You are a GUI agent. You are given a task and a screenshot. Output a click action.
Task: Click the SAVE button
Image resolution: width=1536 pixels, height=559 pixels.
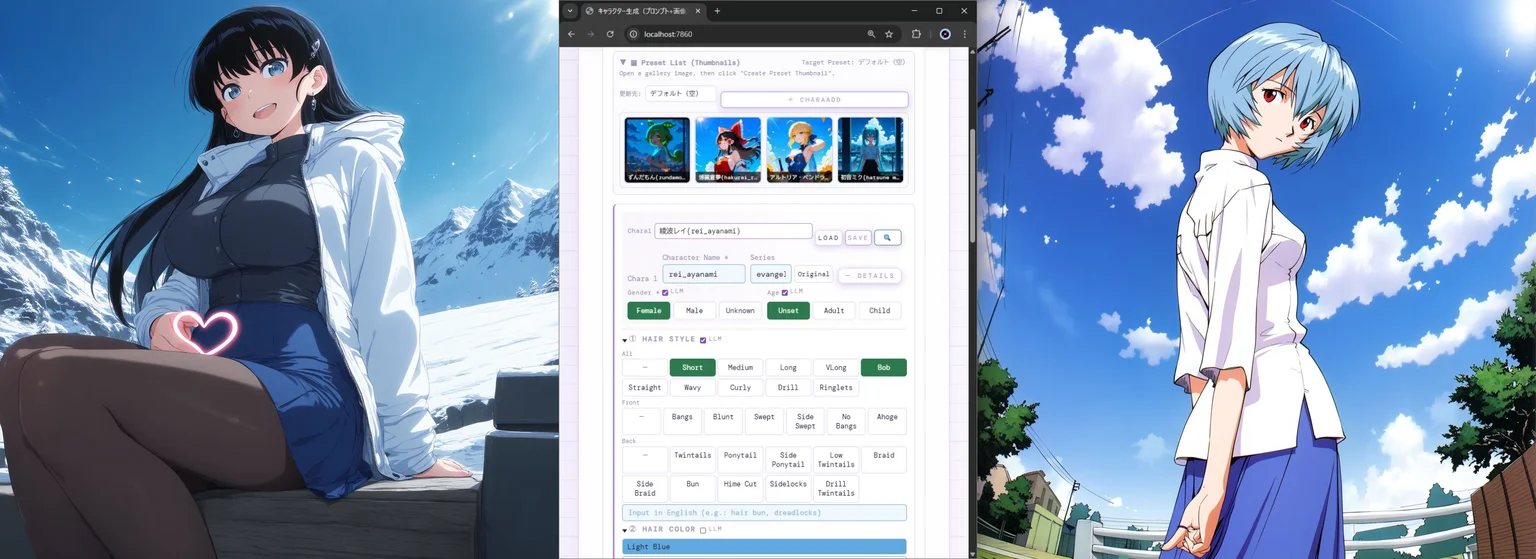pos(858,238)
